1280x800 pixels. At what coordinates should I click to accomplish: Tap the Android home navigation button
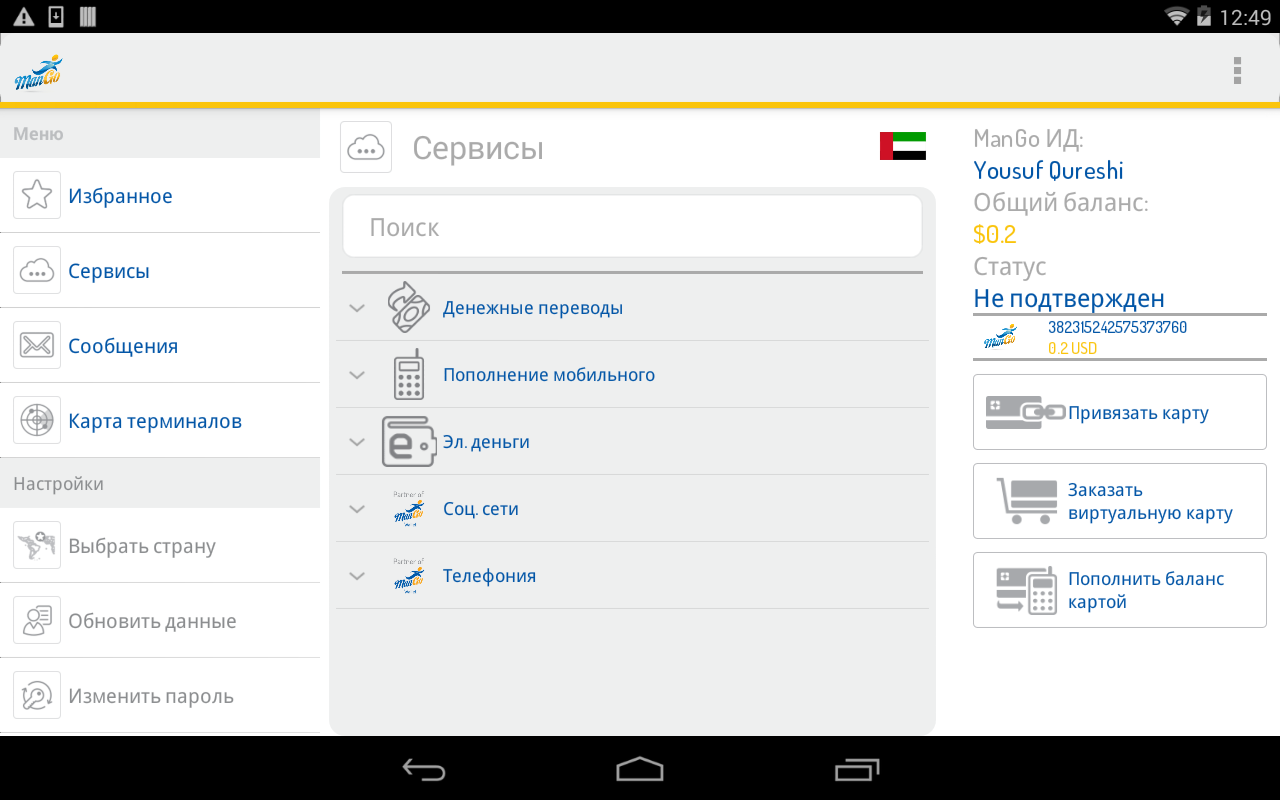640,769
